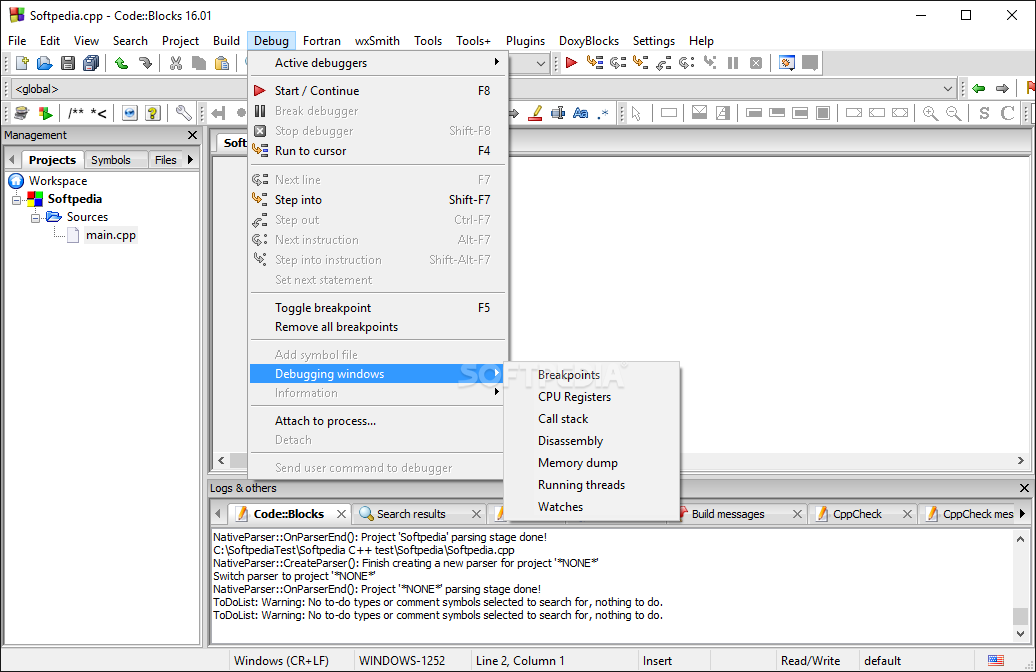This screenshot has height=672, width=1036.
Task: Click the WINDOWS-1252 encoding status bar field
Action: [x=404, y=660]
